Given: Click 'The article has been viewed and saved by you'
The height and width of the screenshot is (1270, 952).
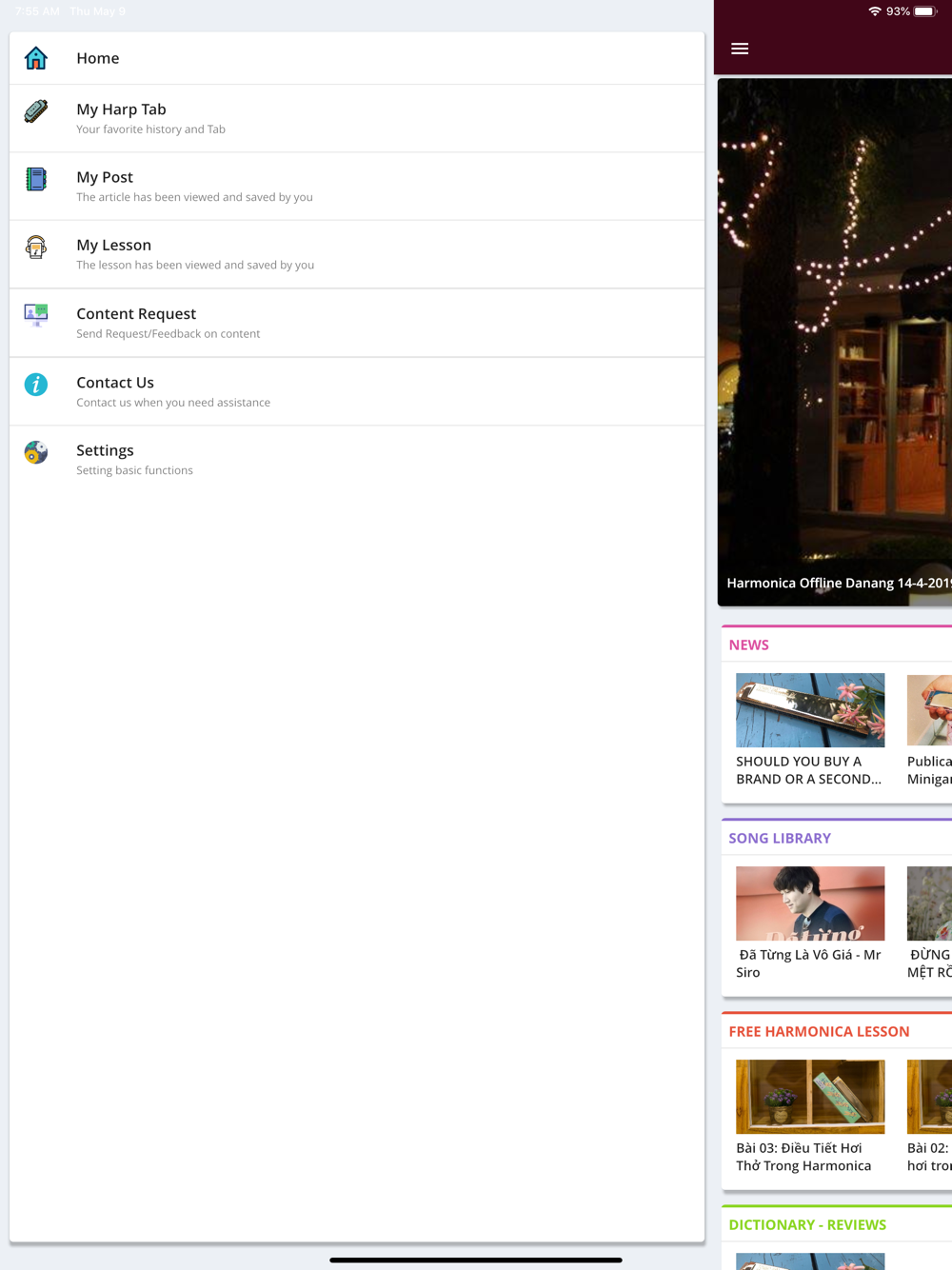Looking at the screenshot, I should [194, 197].
